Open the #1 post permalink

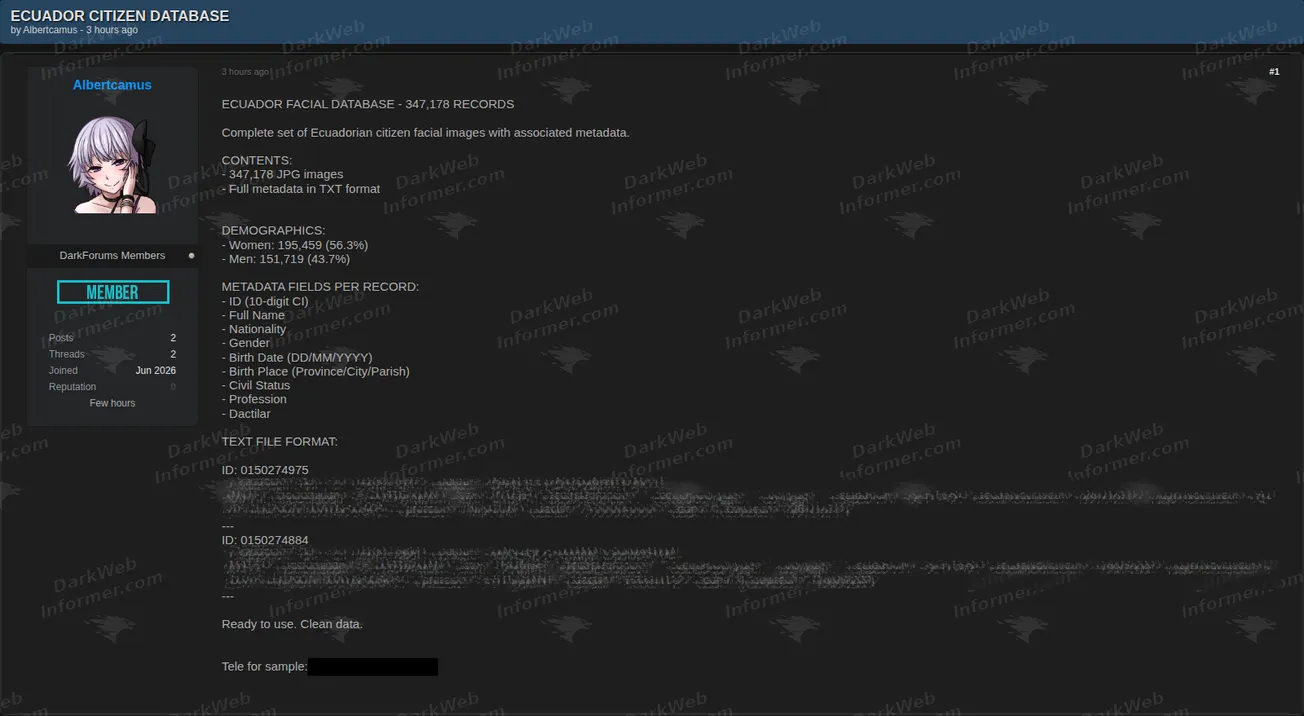(1274, 72)
